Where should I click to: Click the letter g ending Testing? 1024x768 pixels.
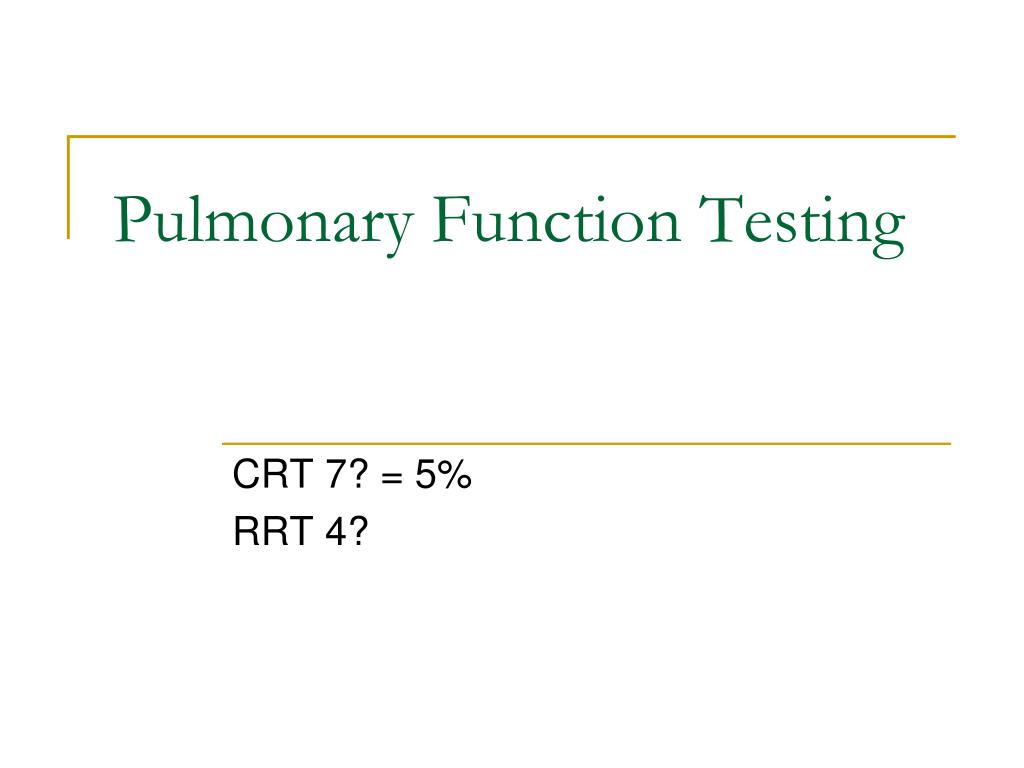tap(888, 234)
